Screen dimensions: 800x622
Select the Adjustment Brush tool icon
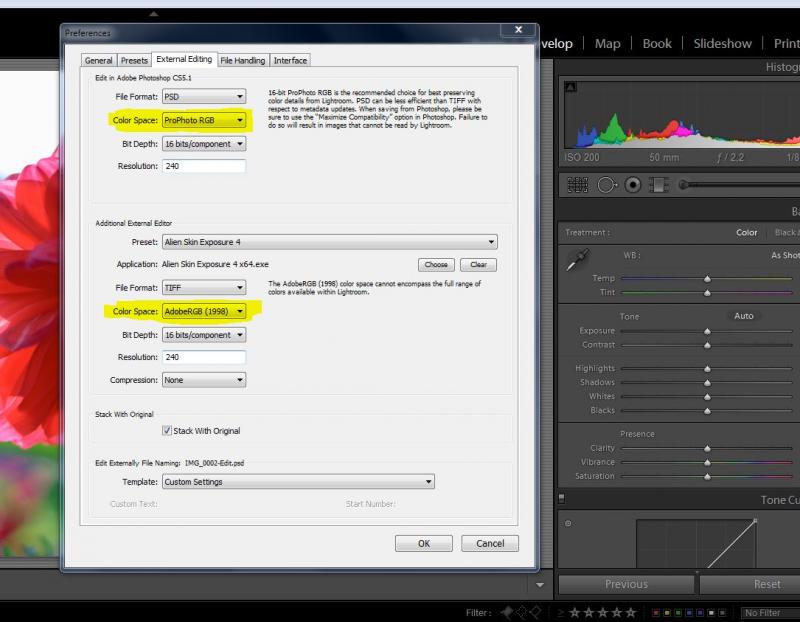tap(740, 185)
